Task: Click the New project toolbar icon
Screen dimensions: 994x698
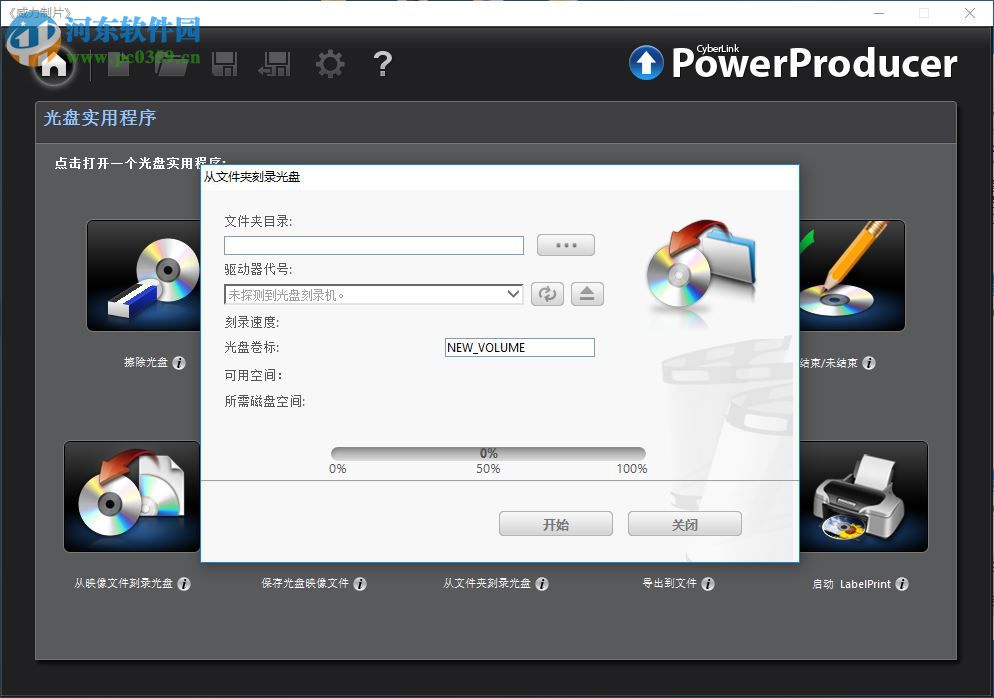Action: click(x=119, y=64)
